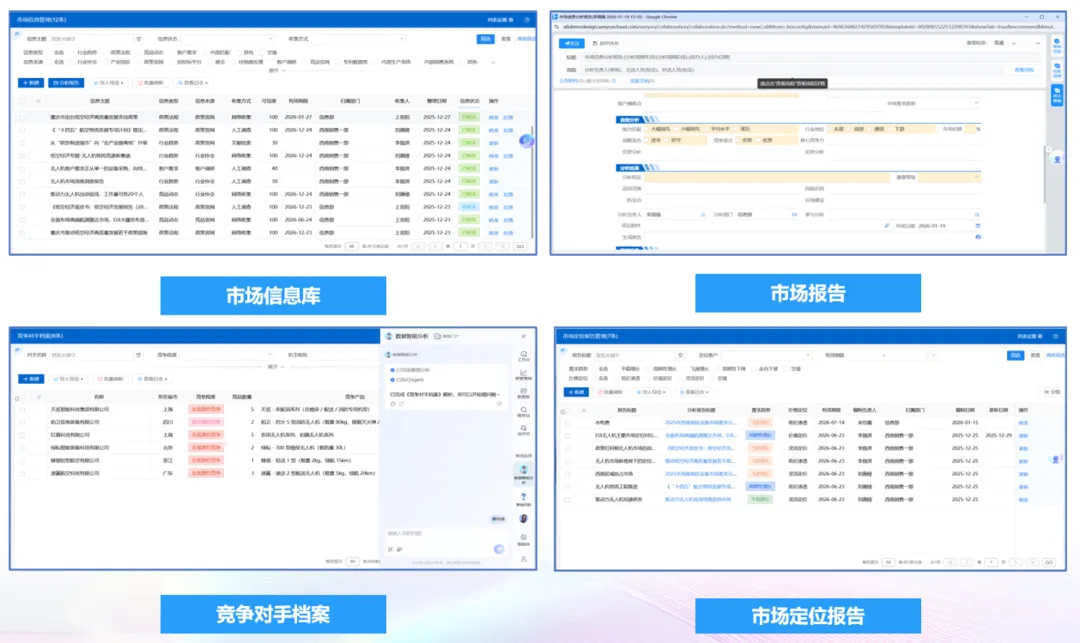Open the calendar icon beside the 2026-01-19 date
The width and height of the screenshot is (1080, 643).
click(978, 225)
